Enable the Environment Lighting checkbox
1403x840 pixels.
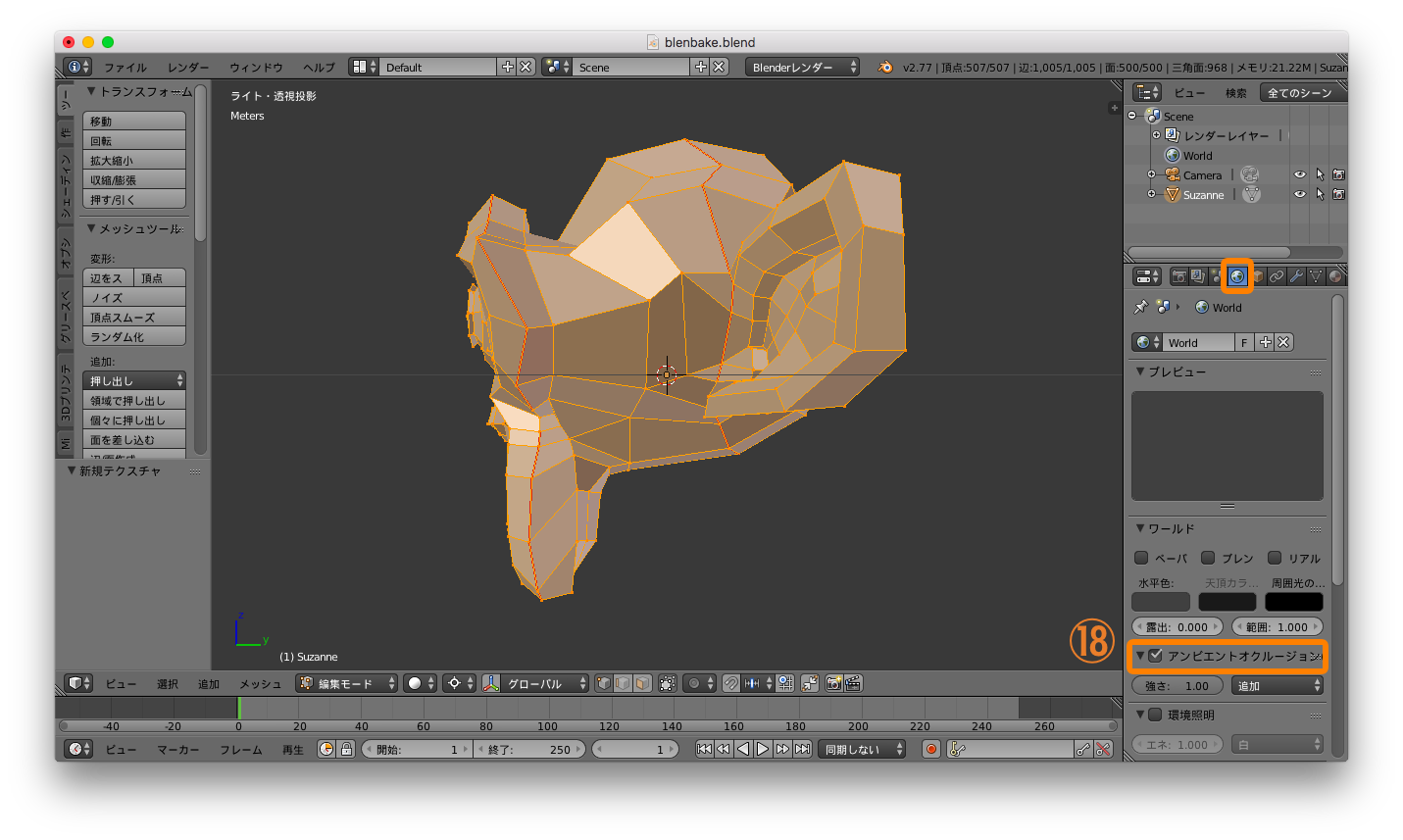pyautogui.click(x=1156, y=715)
